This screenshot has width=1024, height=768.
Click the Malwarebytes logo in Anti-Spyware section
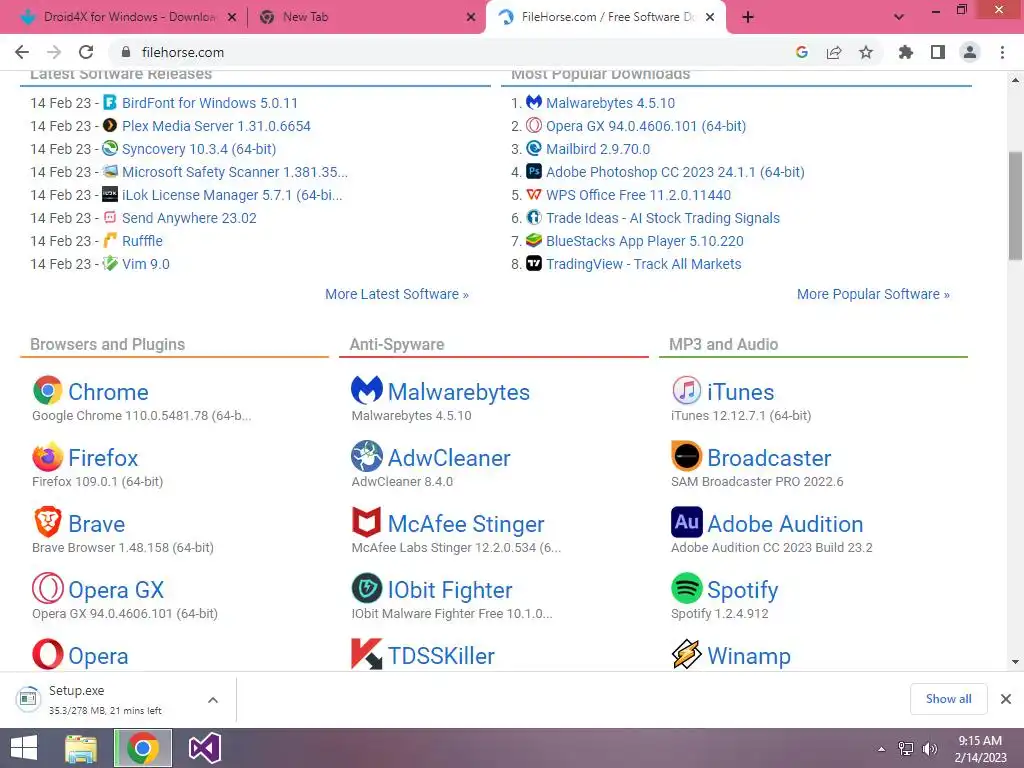[x=366, y=391]
